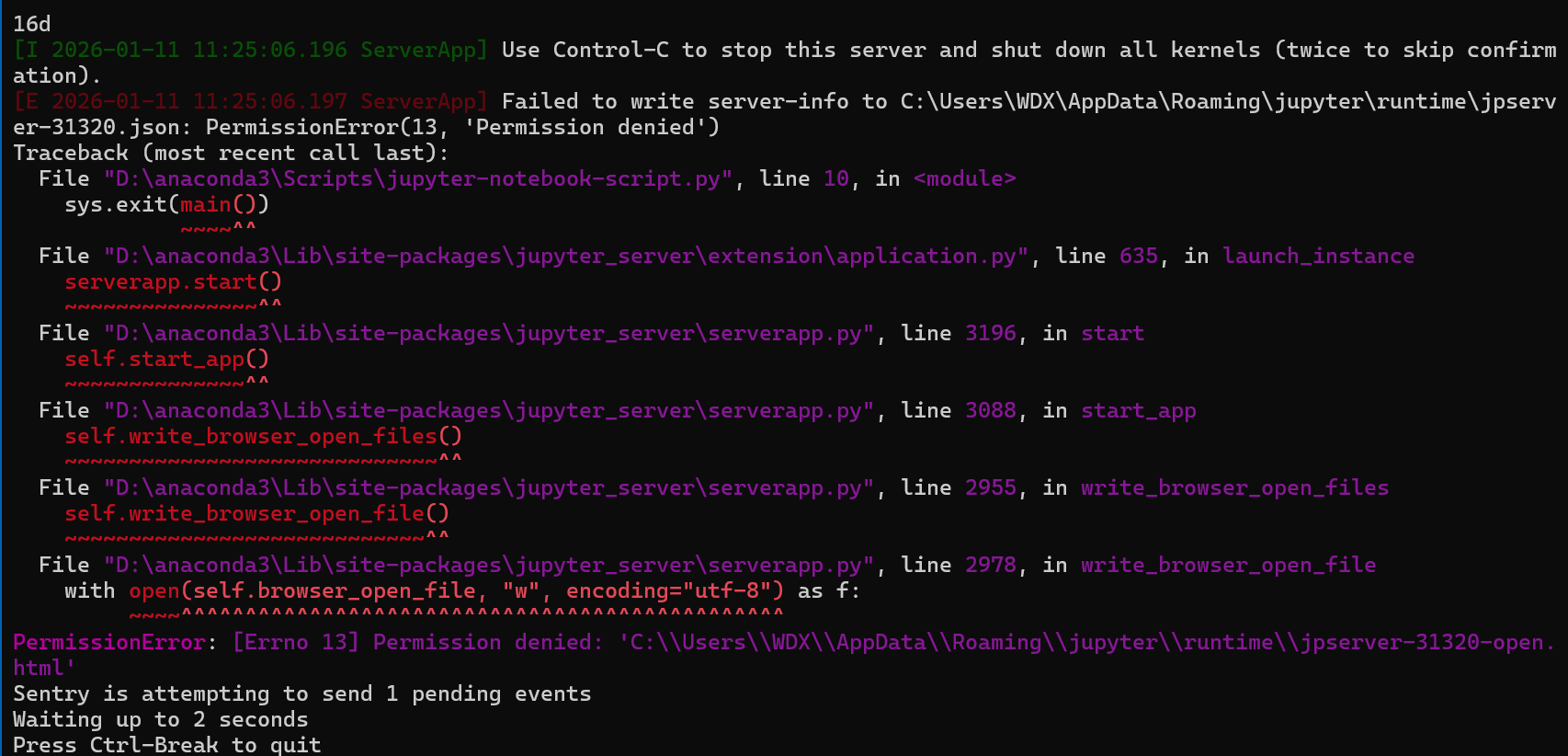Click 'self.write_browser_open_file()' code line
The width and height of the screenshot is (1568, 756).
point(257,513)
